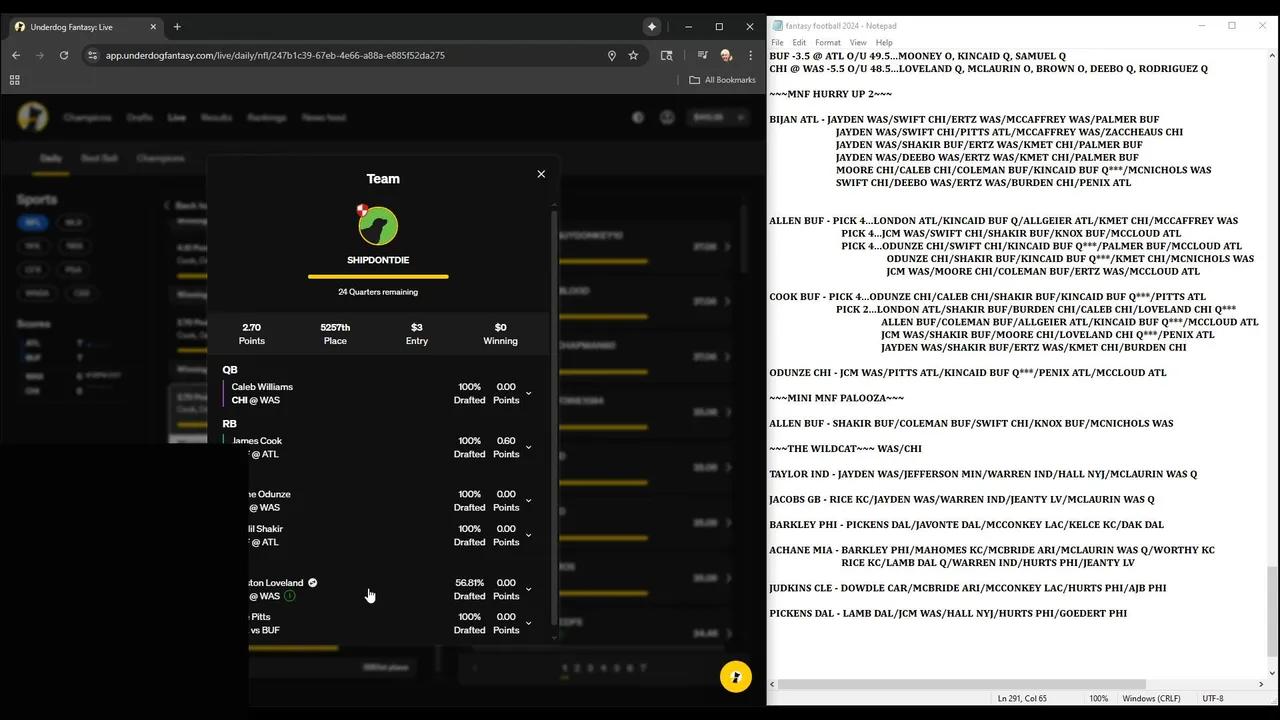Click the green info icon under Loveland

pos(289,596)
